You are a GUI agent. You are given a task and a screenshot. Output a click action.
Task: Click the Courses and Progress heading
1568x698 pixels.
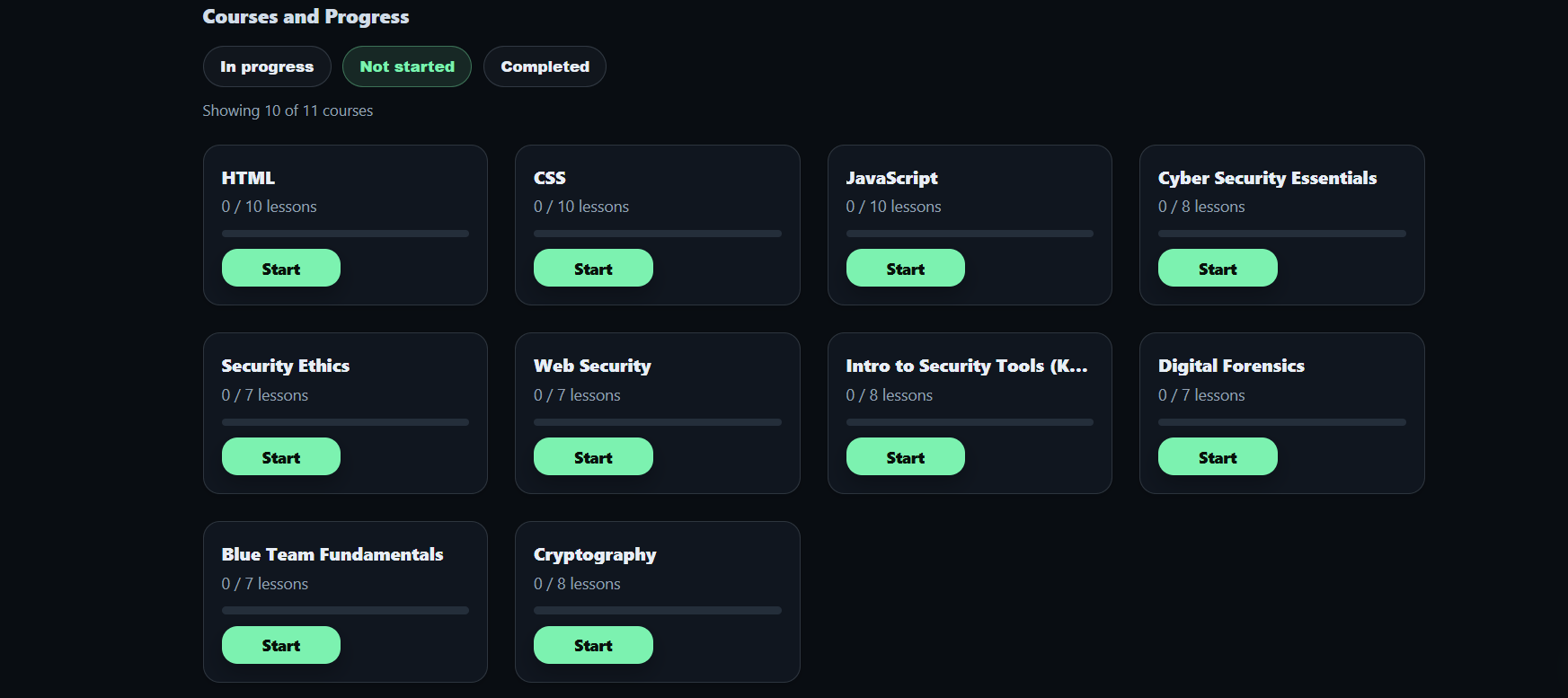pos(306,17)
